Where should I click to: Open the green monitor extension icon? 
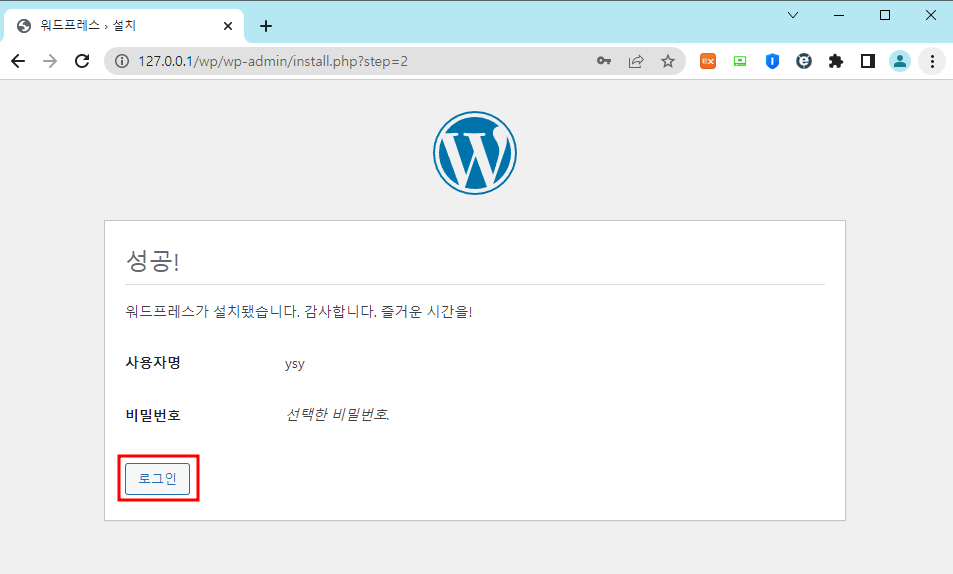(x=740, y=61)
